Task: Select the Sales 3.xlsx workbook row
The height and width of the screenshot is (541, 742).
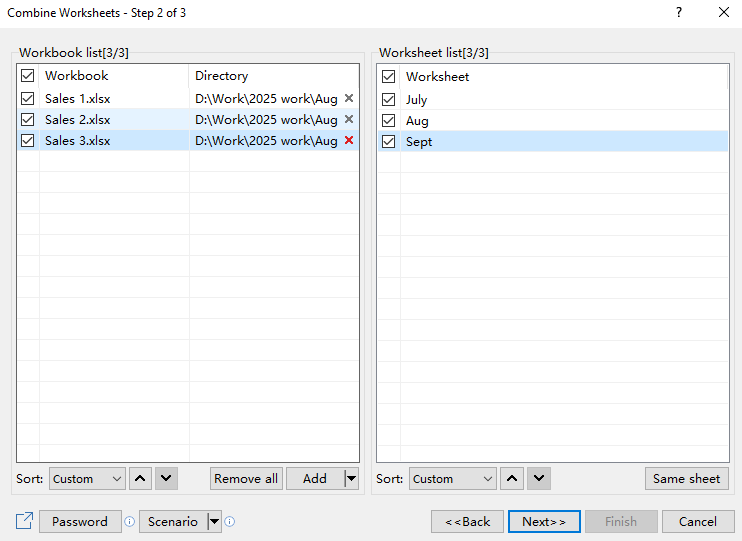Action: (188, 141)
